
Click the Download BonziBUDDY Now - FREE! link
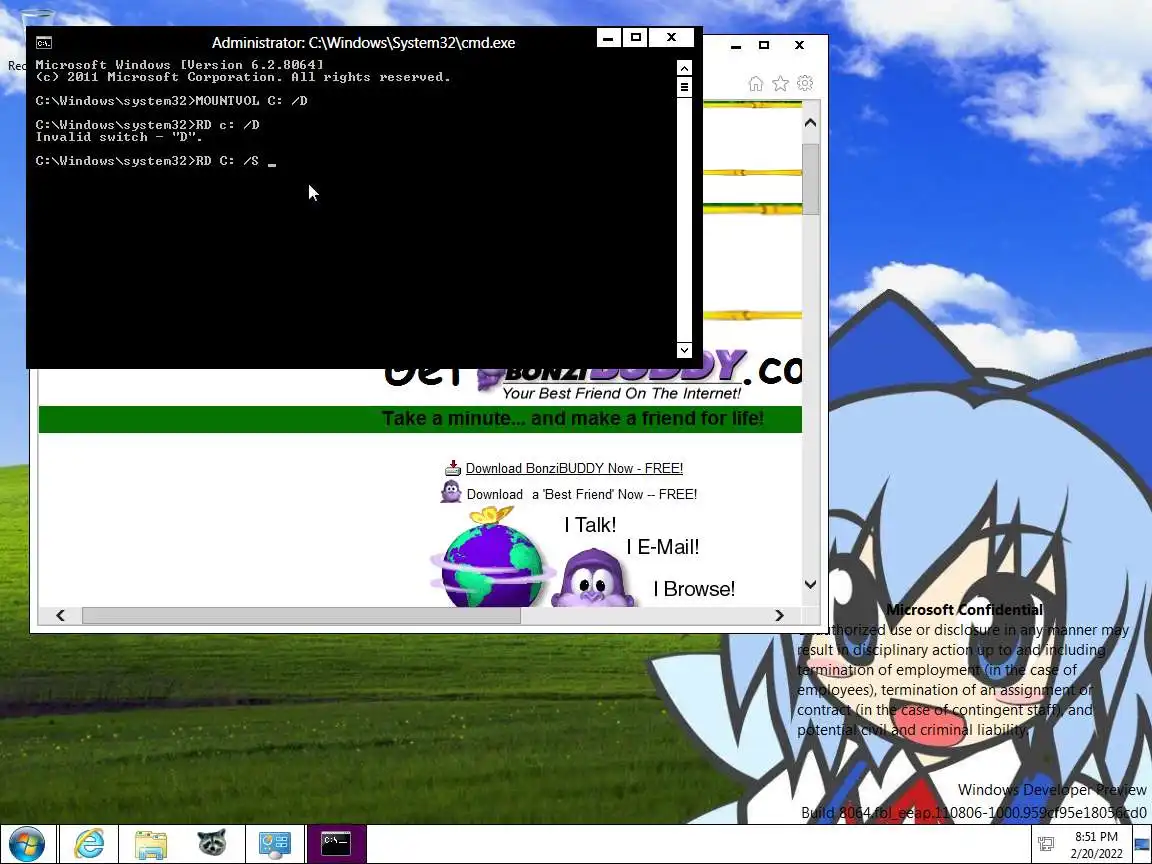574,469
